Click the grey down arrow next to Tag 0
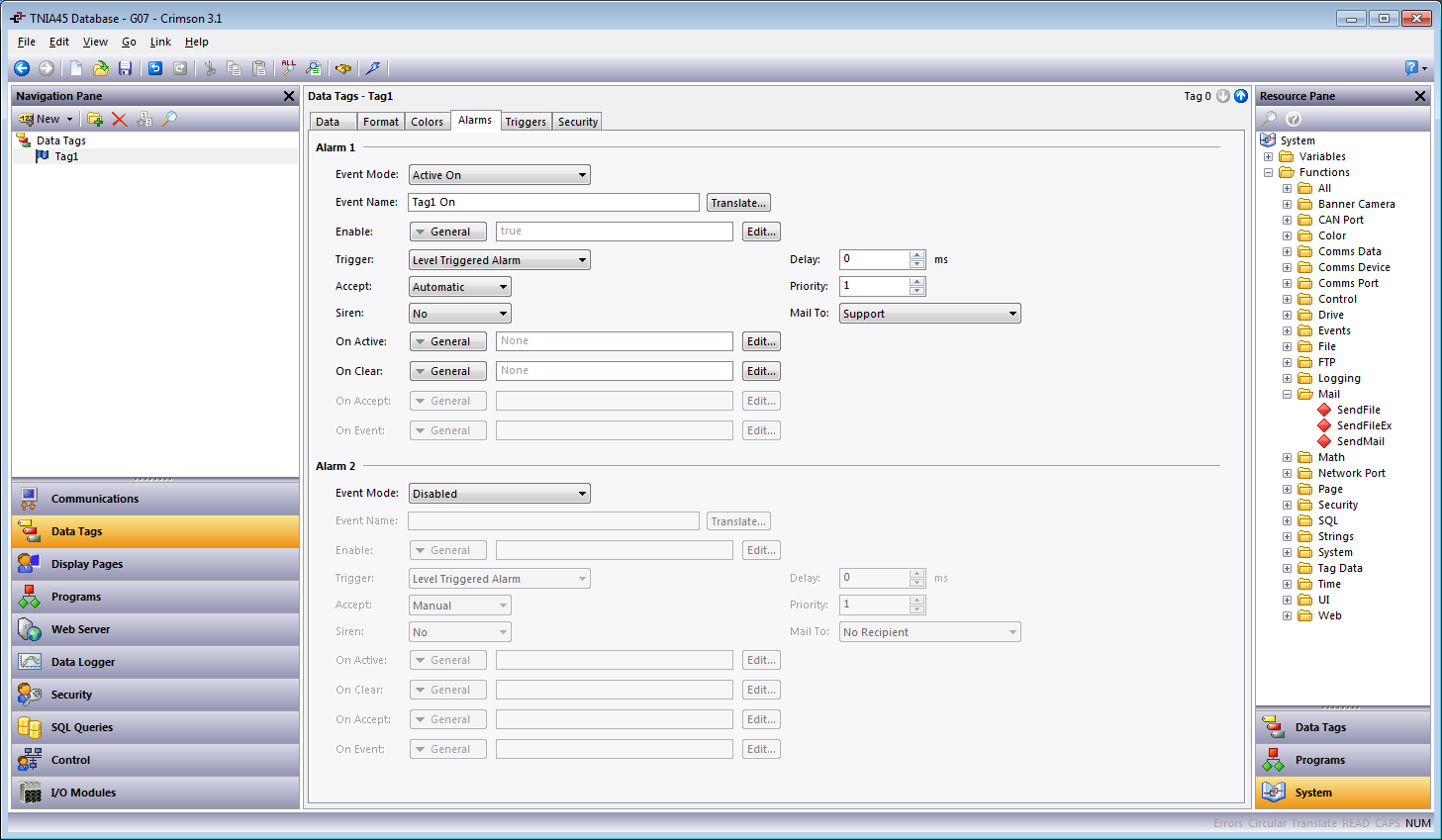Screen dimensions: 1442x840 click(1223, 96)
